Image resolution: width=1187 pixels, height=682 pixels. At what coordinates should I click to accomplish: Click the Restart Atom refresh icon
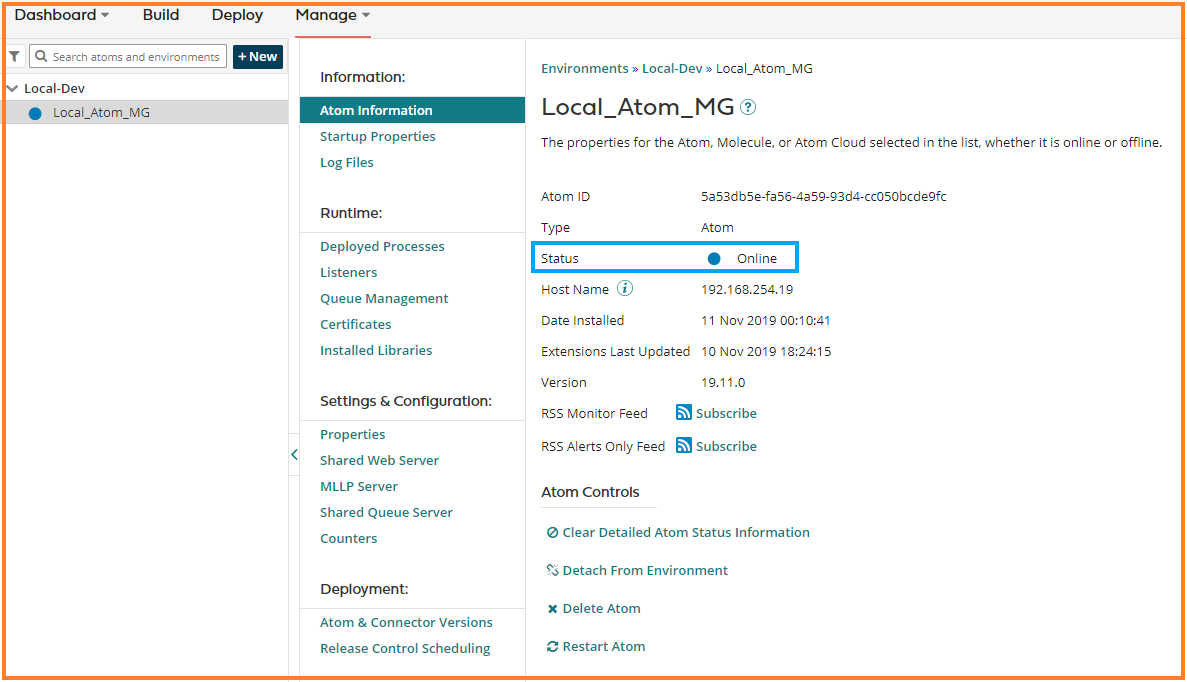coord(552,647)
